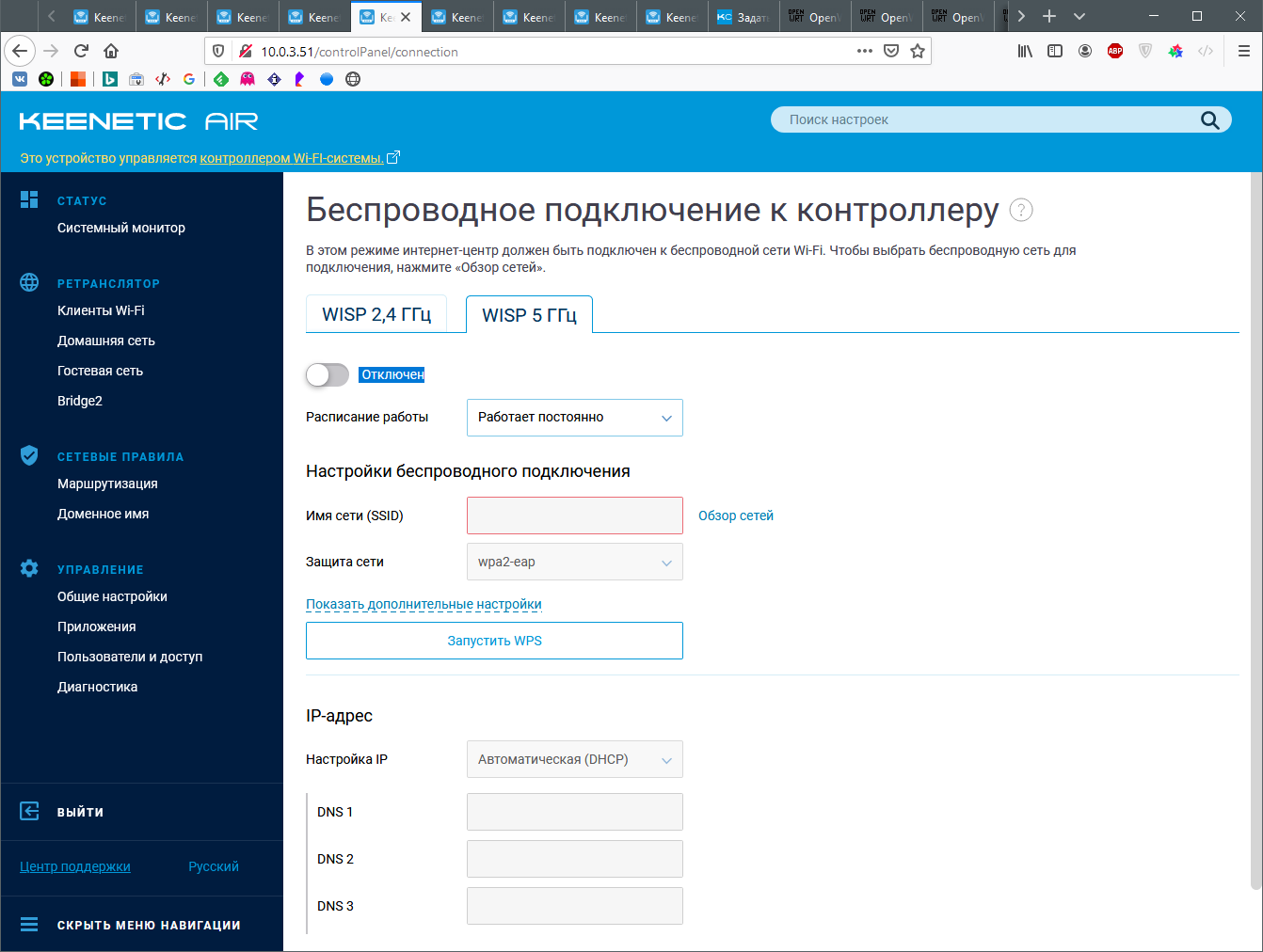
Task: Open the Firefox library
Action: click(x=1025, y=51)
